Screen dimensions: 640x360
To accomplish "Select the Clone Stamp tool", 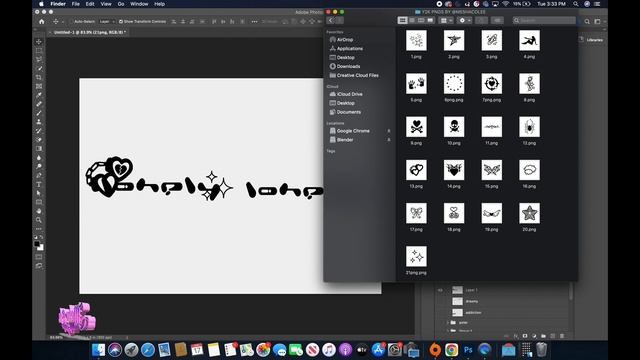I will (x=39, y=122).
